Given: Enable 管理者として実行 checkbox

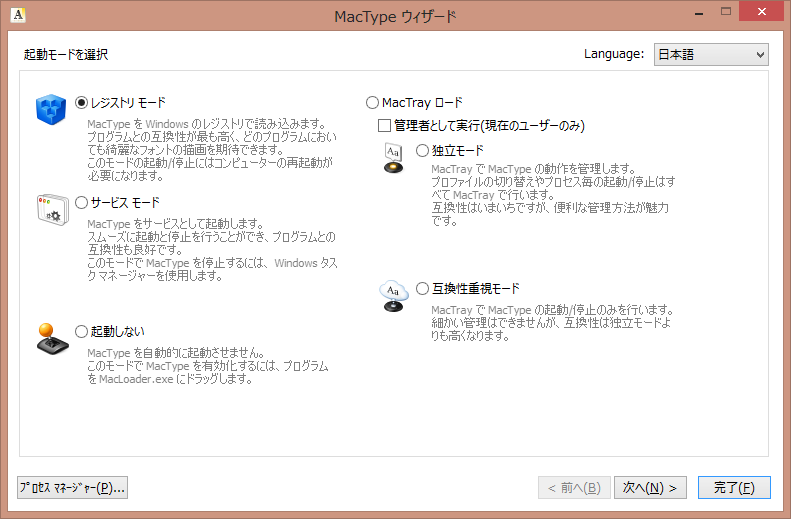Looking at the screenshot, I should coord(384,126).
